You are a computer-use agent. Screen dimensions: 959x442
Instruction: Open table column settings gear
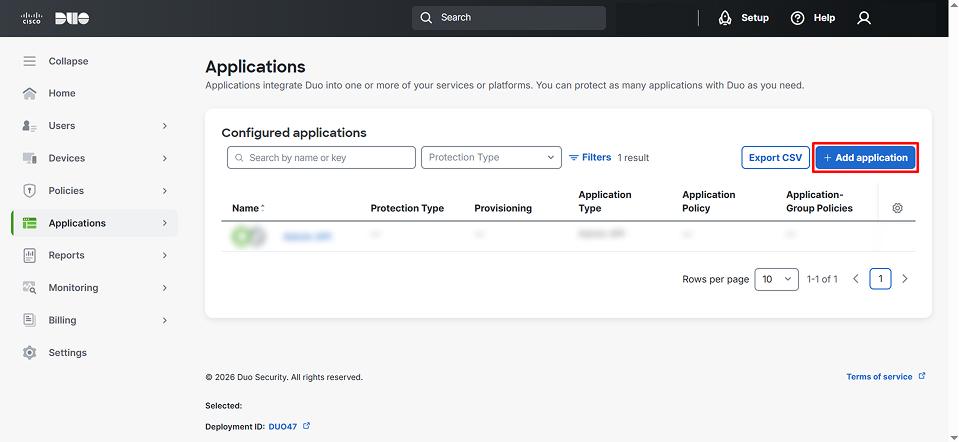pos(897,208)
